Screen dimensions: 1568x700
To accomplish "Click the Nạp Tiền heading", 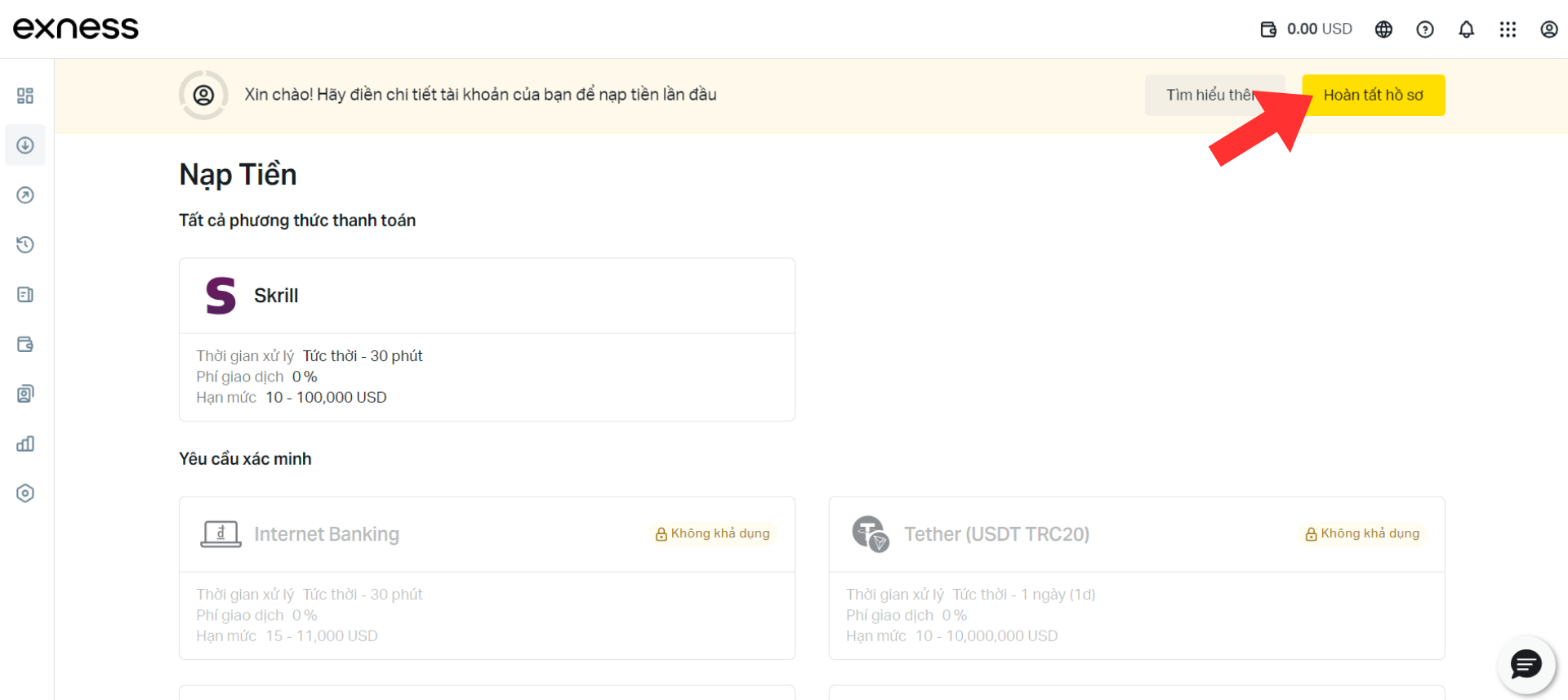I will pos(238,175).
